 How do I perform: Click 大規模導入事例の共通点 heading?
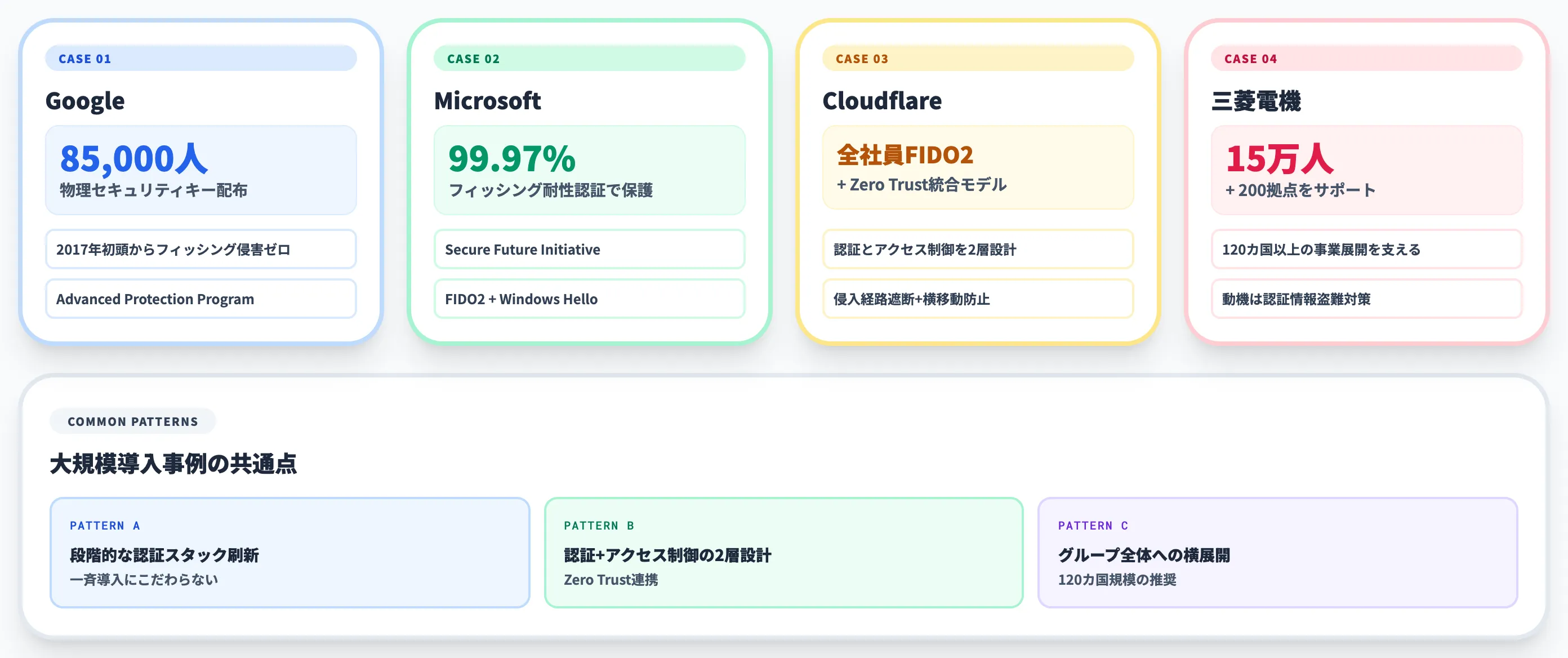pyautogui.click(x=173, y=464)
